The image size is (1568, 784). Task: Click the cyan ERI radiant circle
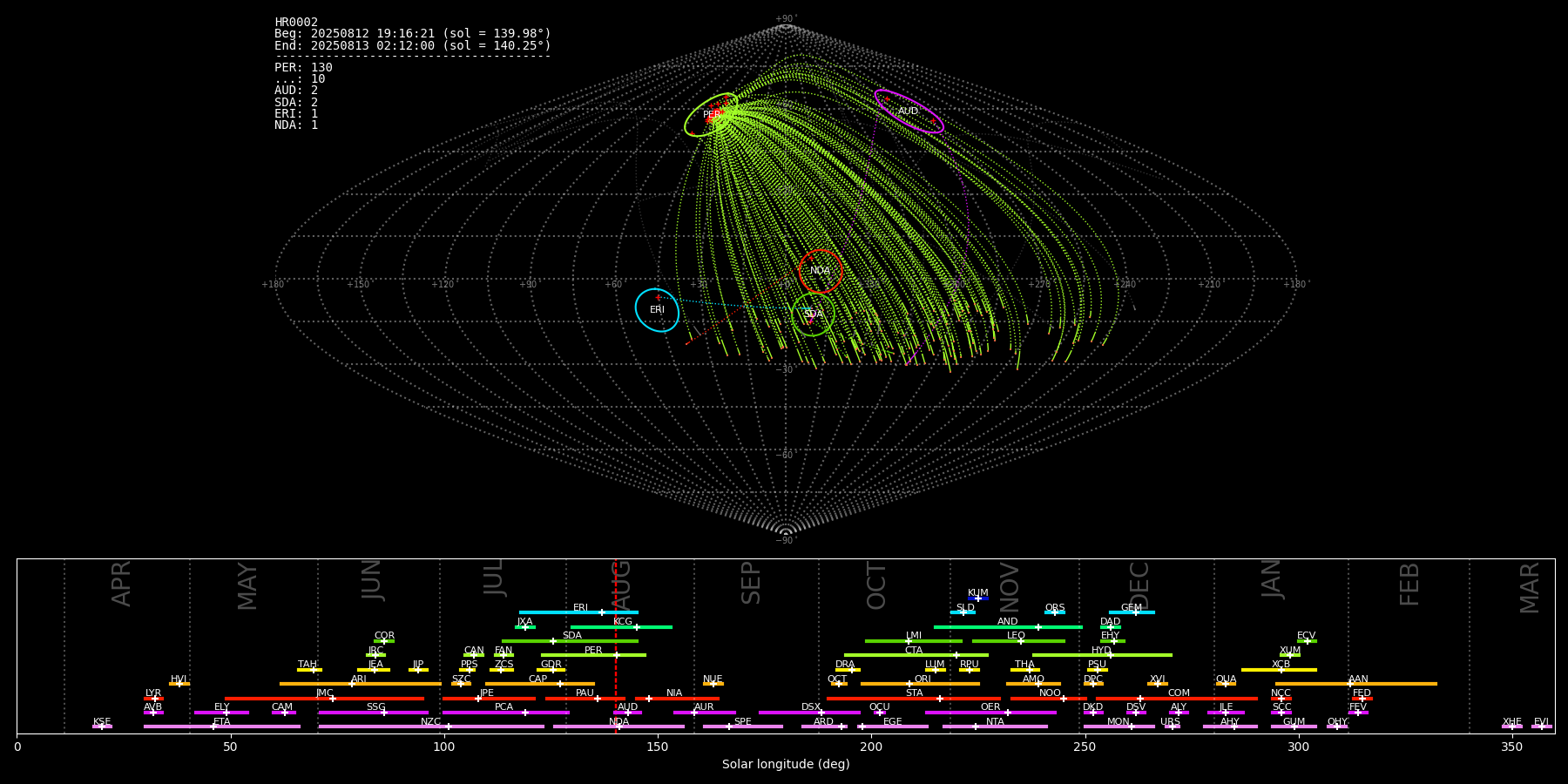coord(657,310)
